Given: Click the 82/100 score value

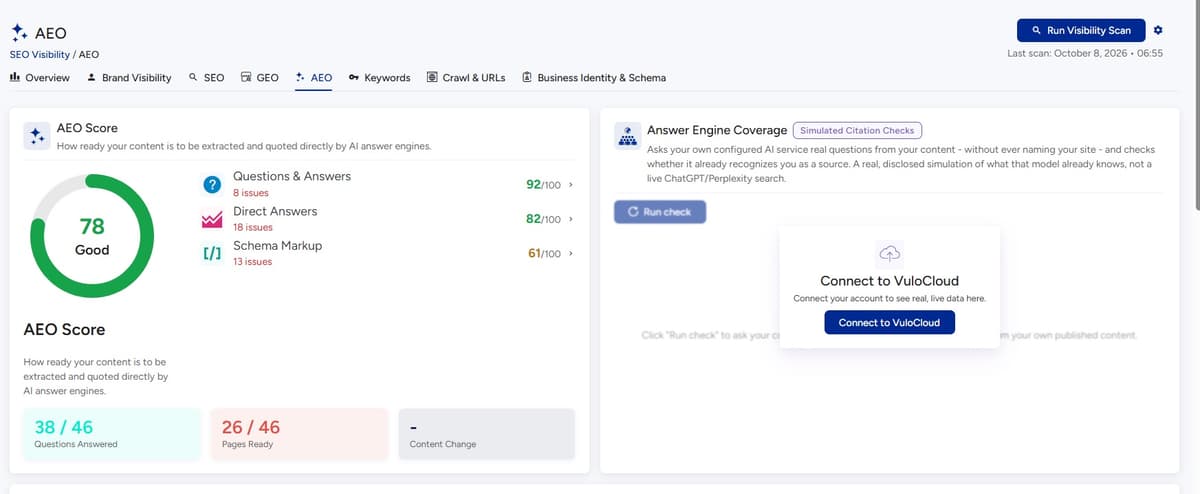Looking at the screenshot, I should coord(543,219).
